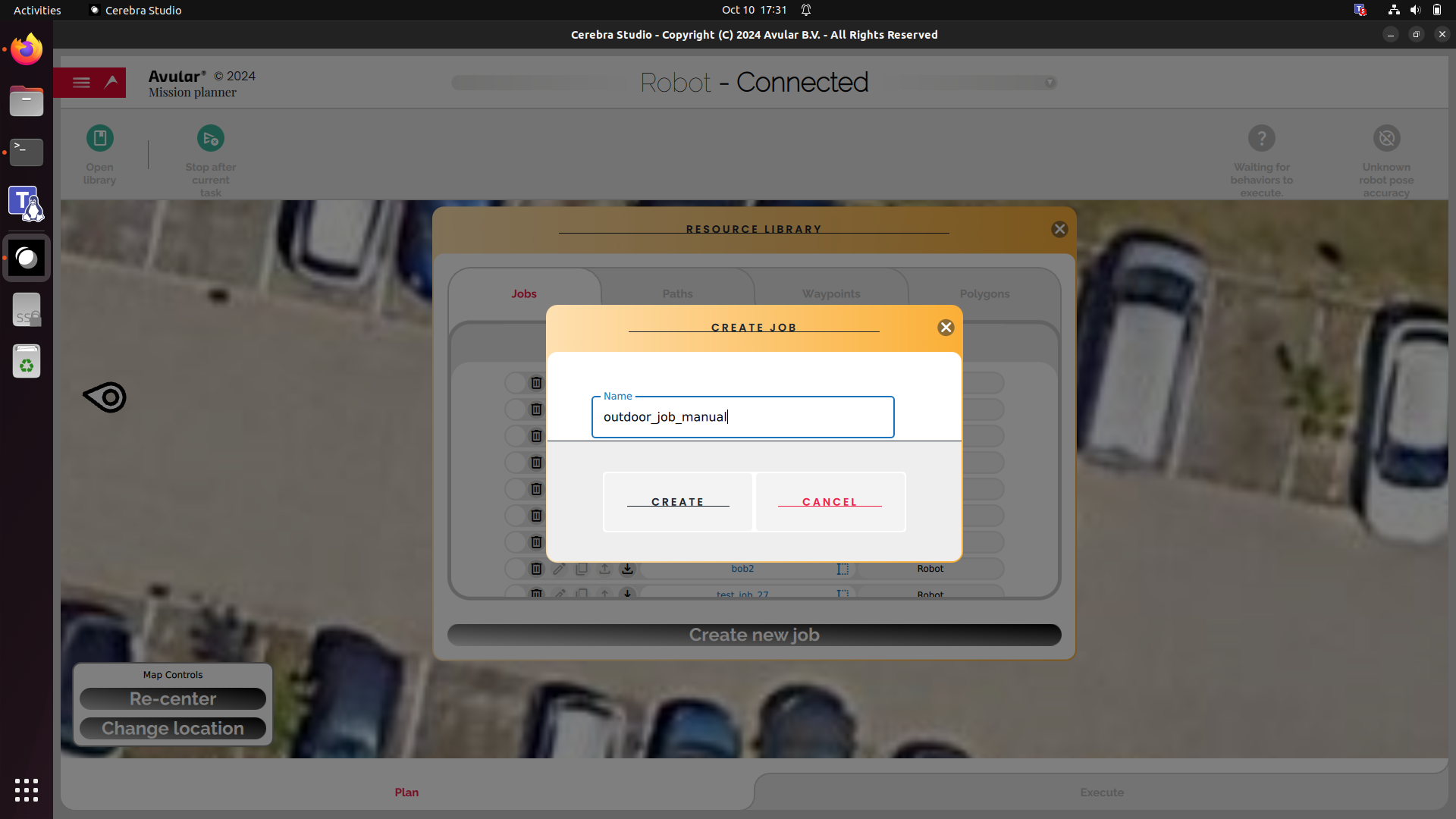Toggle the round selector beside bob2 row
This screenshot has height=819, width=1456.
pos(515,569)
